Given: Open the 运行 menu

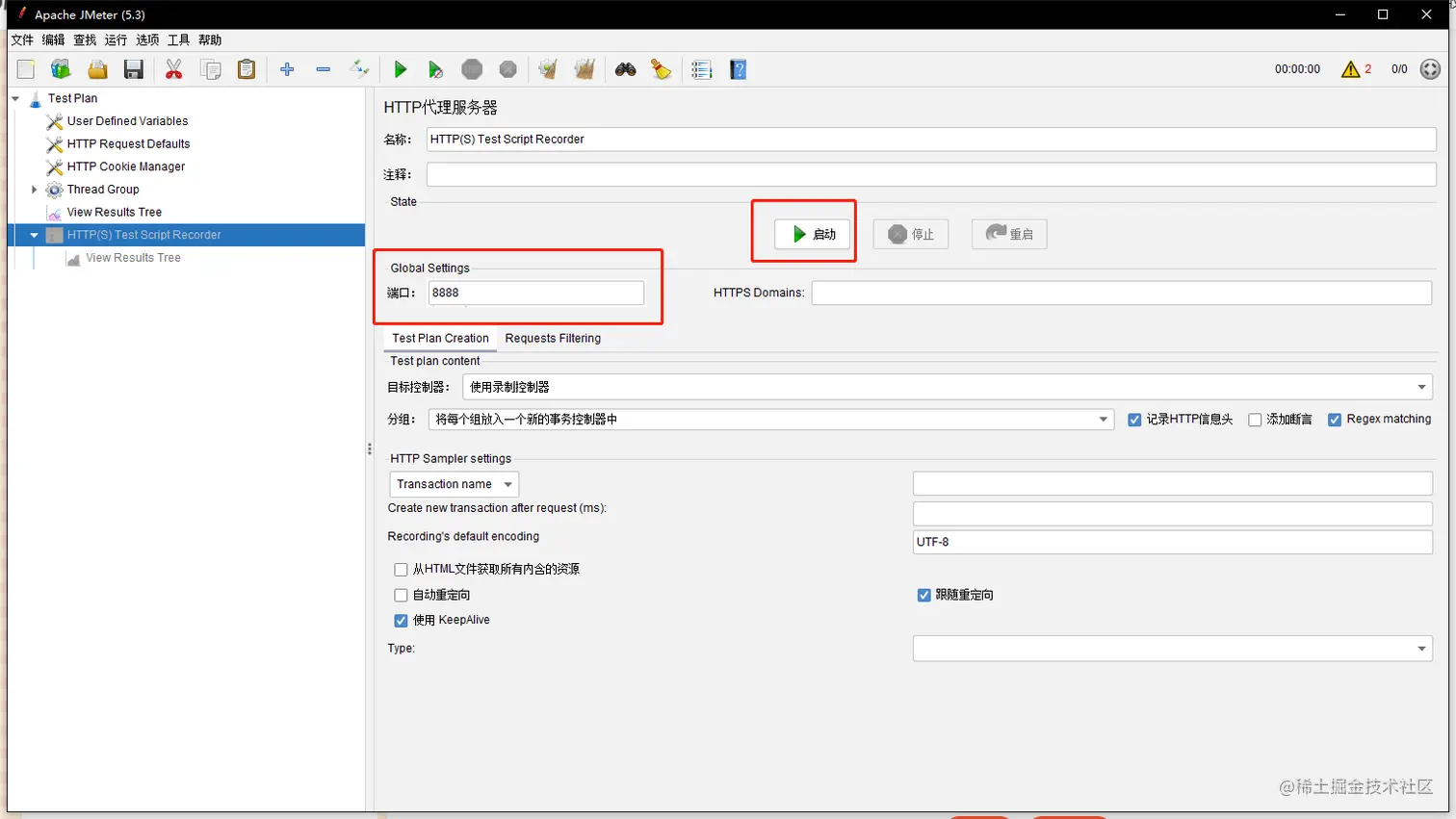Looking at the screenshot, I should coord(116,40).
